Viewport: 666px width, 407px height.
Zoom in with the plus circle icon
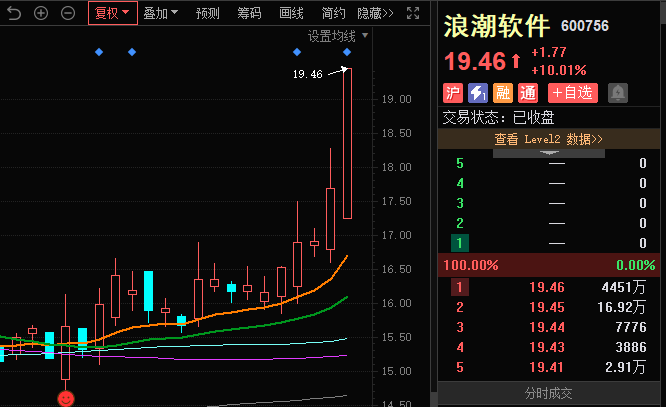pyautogui.click(x=41, y=13)
